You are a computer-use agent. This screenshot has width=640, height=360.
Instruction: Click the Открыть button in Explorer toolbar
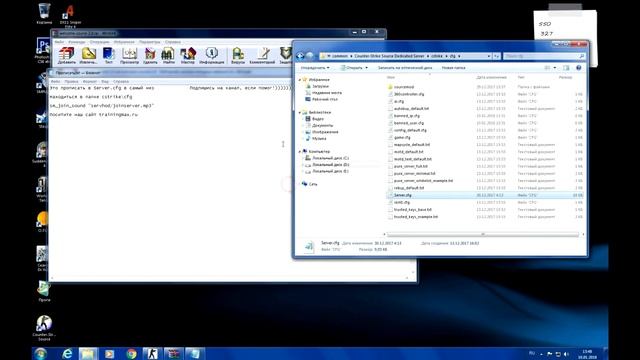354,68
